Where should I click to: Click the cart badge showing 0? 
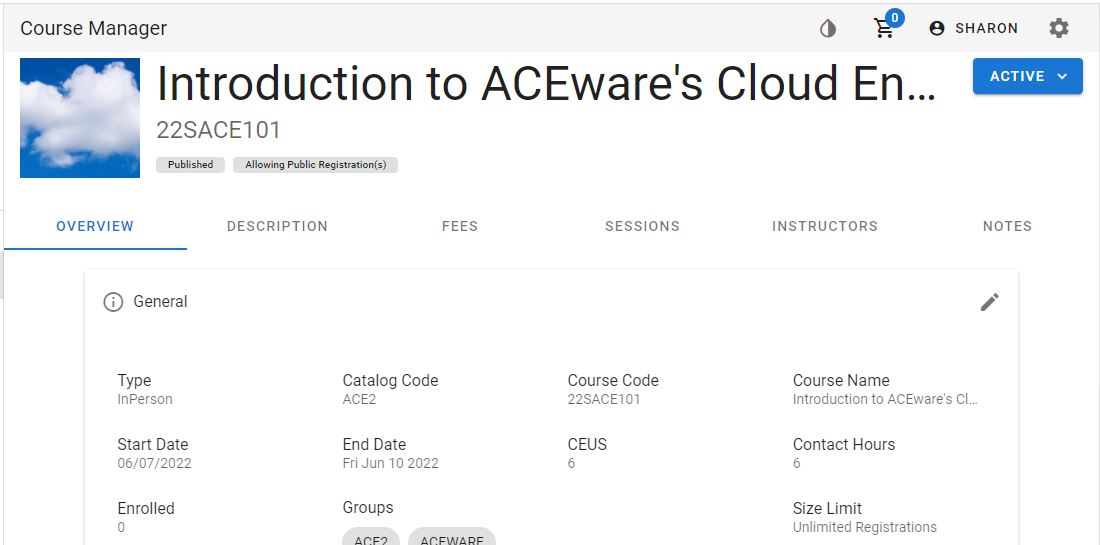point(894,18)
